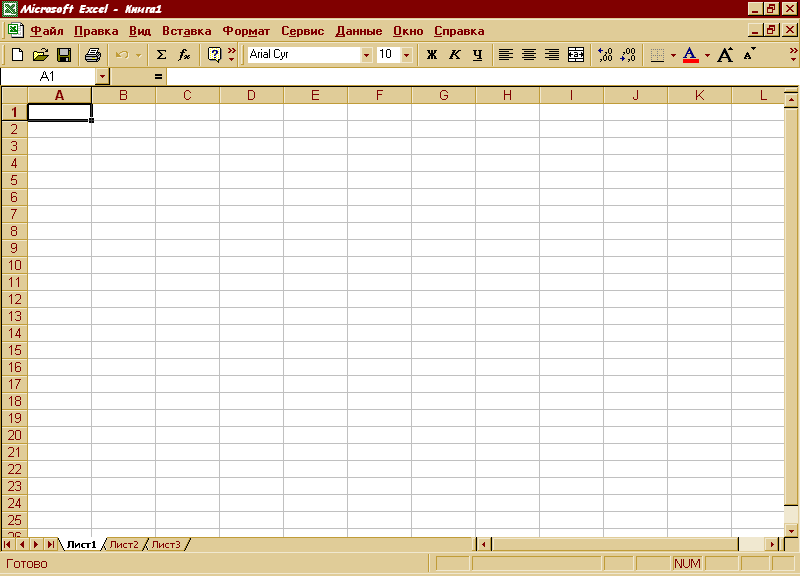This screenshot has width=800, height=576.
Task: Click last sheet tab scroll arrow
Action: click(x=51, y=544)
